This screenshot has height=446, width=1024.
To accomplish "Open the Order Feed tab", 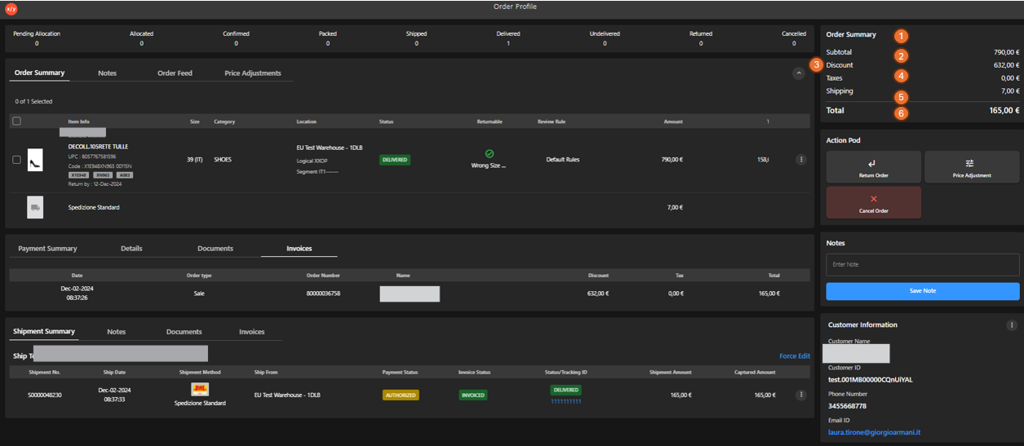I will click(x=175, y=73).
